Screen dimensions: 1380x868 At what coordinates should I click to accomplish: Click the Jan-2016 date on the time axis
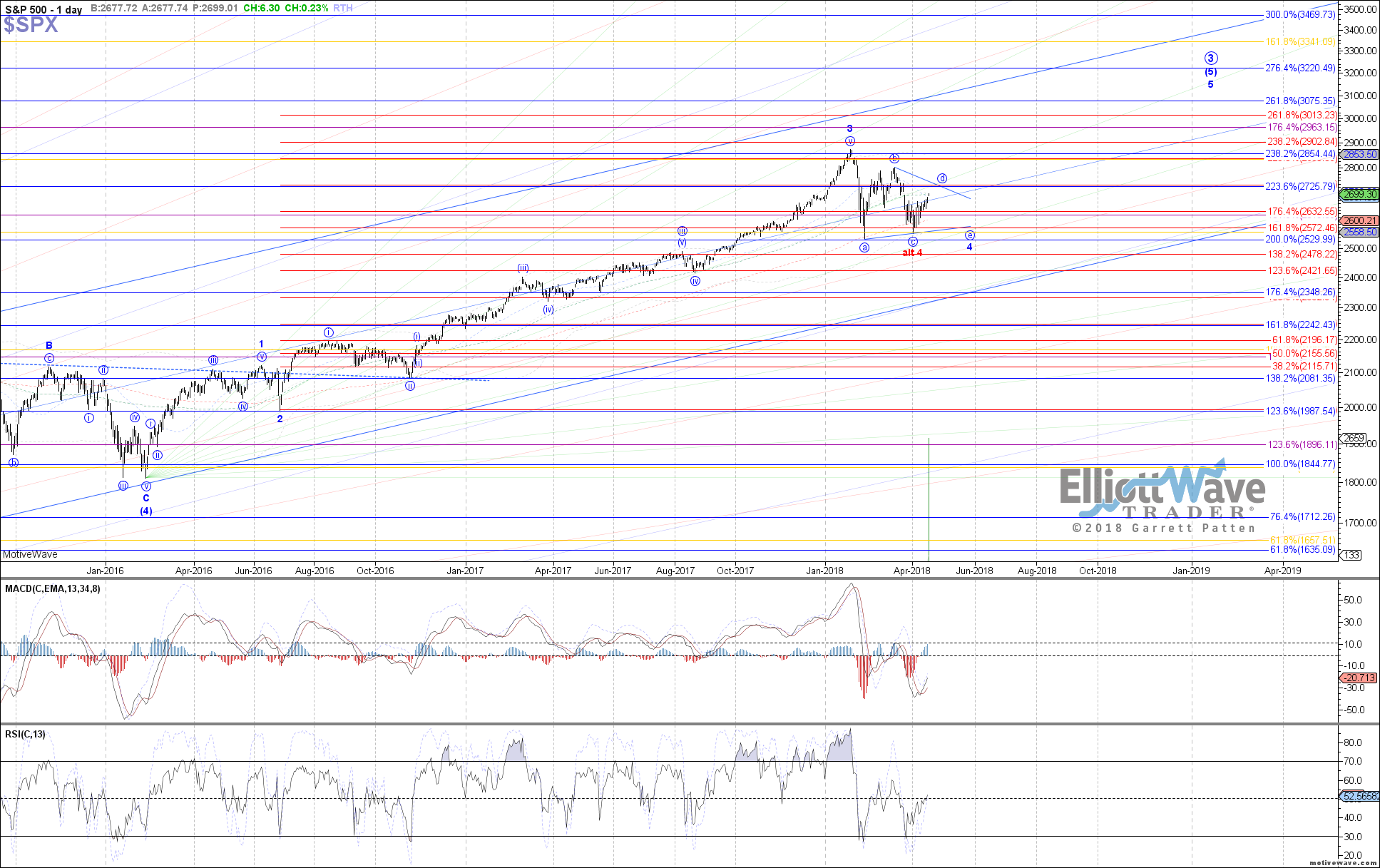(105, 571)
